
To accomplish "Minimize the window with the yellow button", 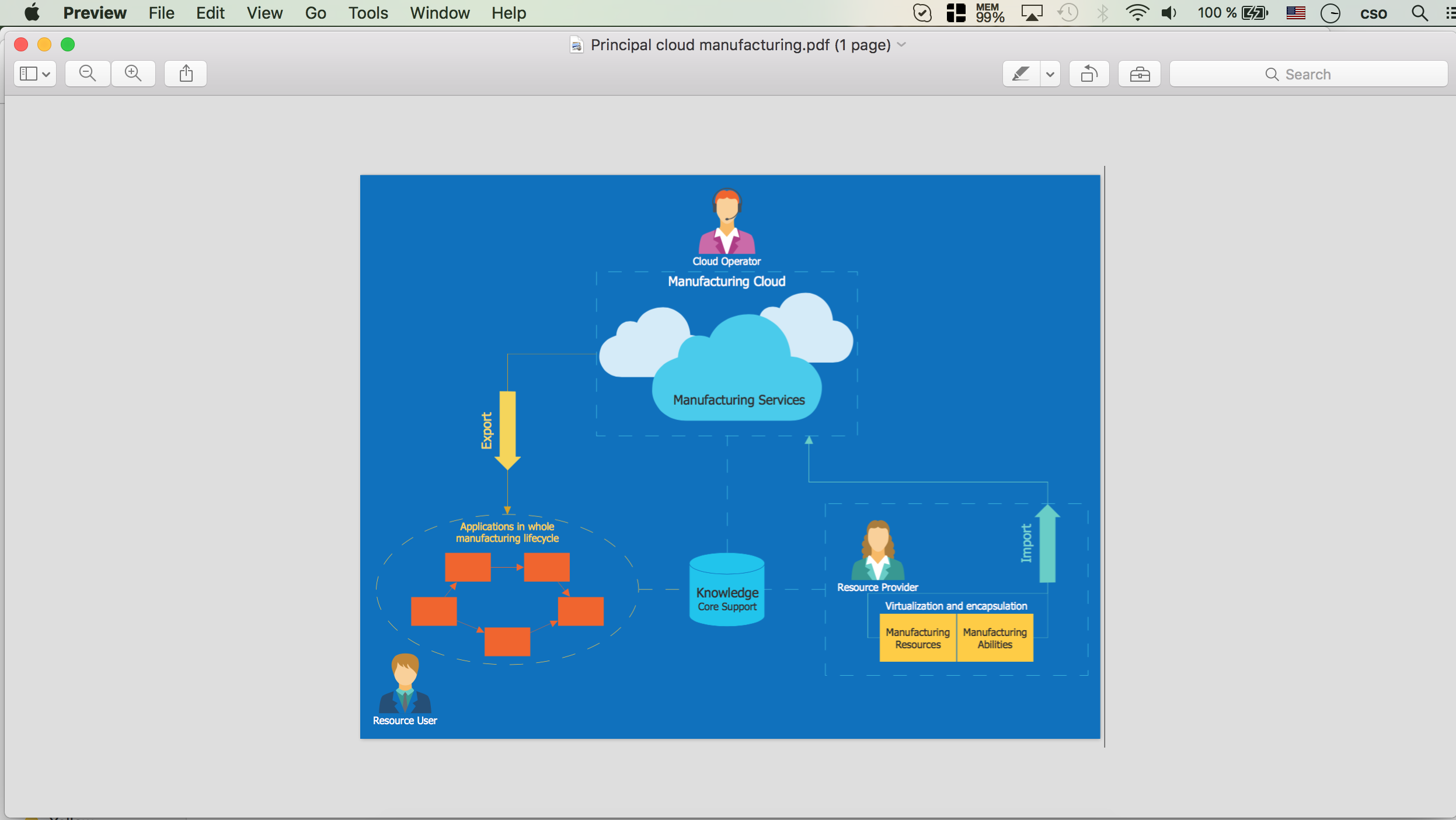I will coord(44,44).
